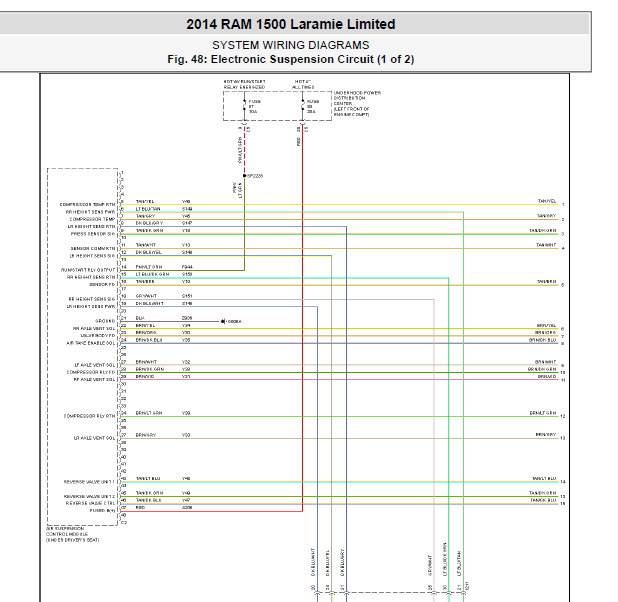Click the "RED" wire label at pin 47
The width and height of the screenshot is (618, 602).
(140, 508)
